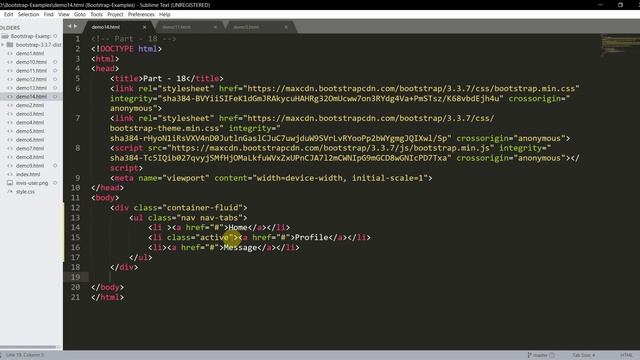
Task: Click the Line and Column status text
Action: pyautogui.click(x=24, y=355)
